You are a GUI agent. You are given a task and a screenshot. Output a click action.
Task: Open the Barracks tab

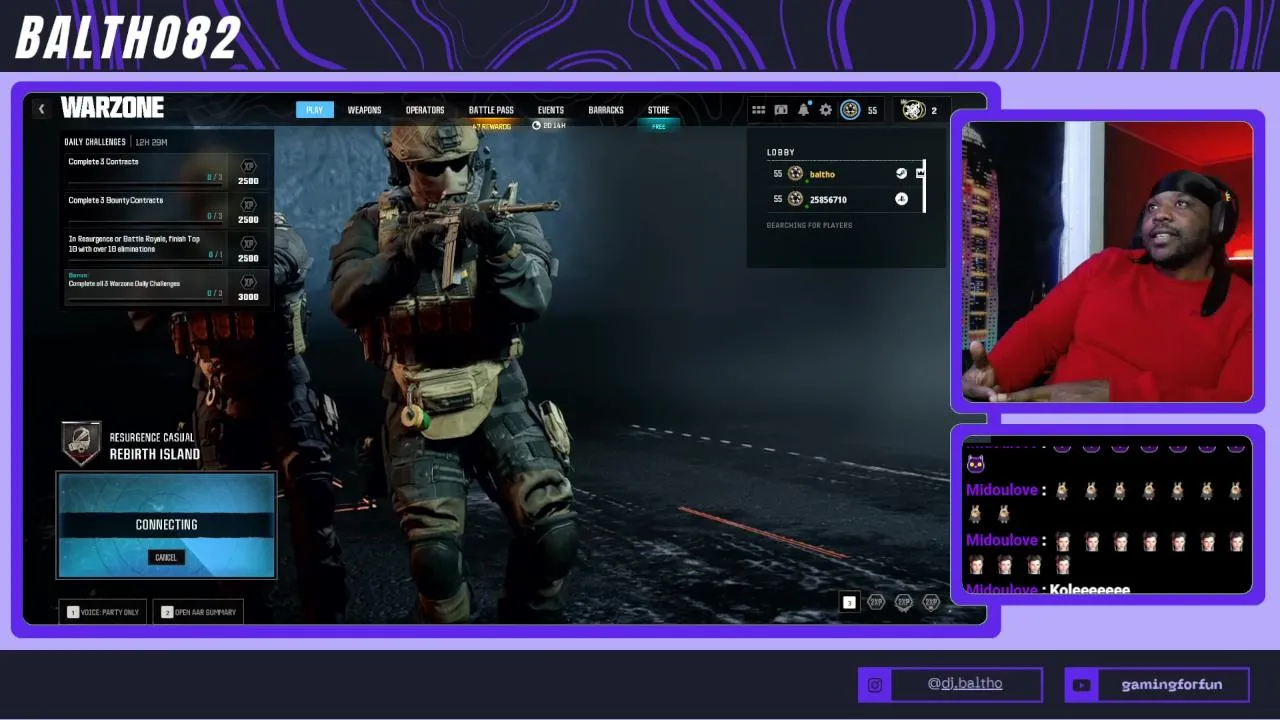[x=606, y=110]
